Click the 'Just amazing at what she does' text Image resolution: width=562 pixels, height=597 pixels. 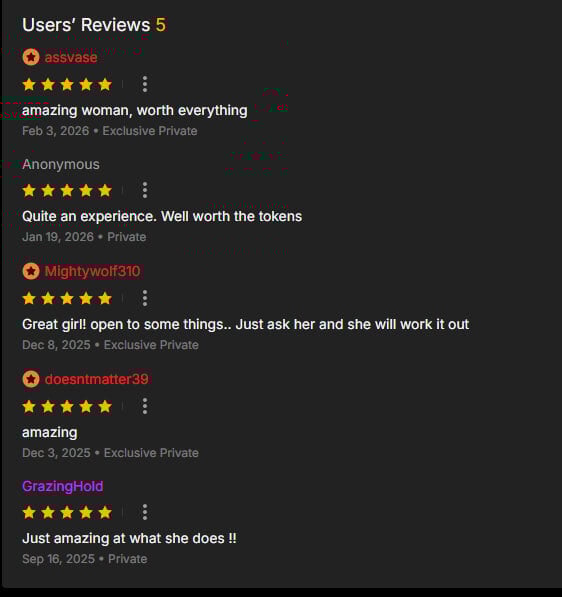point(129,539)
